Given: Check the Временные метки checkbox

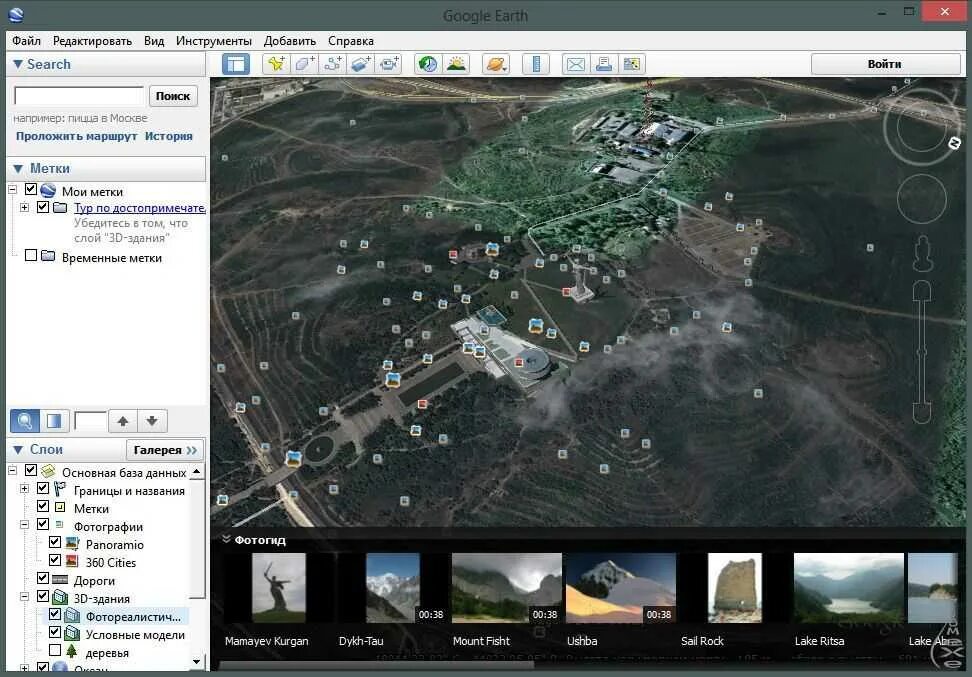Looking at the screenshot, I should pos(31,255).
